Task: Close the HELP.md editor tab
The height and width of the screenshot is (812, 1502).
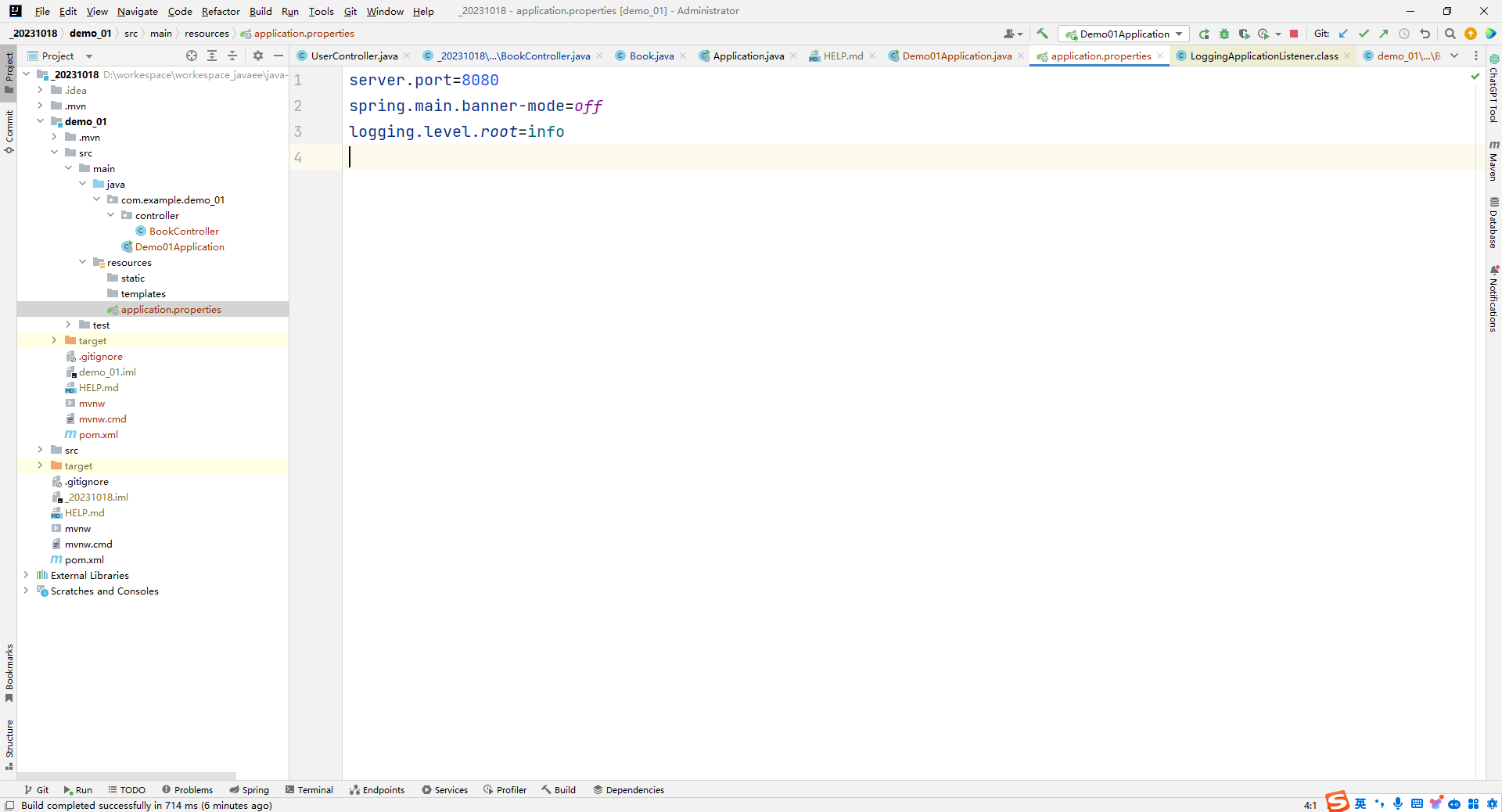Action: (x=872, y=56)
